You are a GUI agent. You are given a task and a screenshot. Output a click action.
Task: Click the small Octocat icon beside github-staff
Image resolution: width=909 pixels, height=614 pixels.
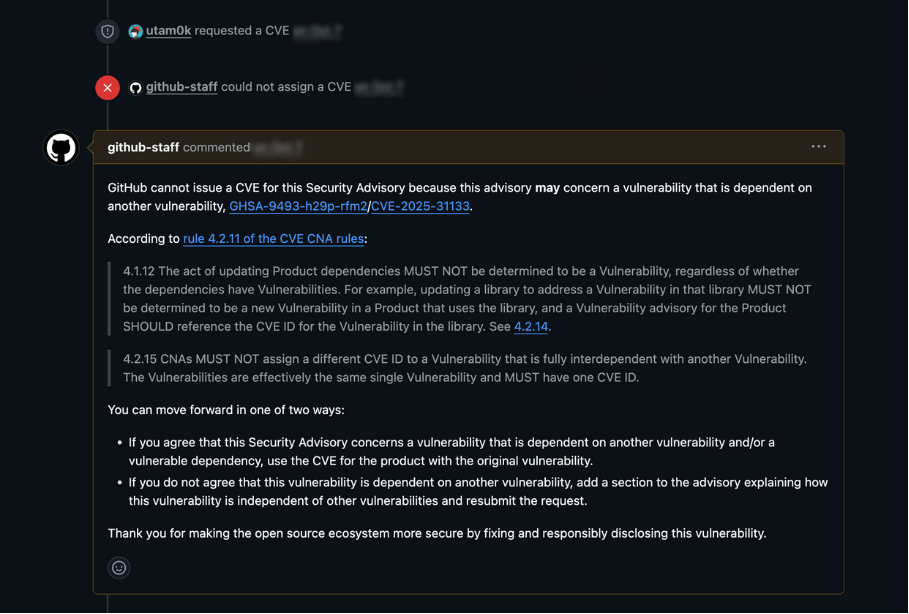(135, 87)
